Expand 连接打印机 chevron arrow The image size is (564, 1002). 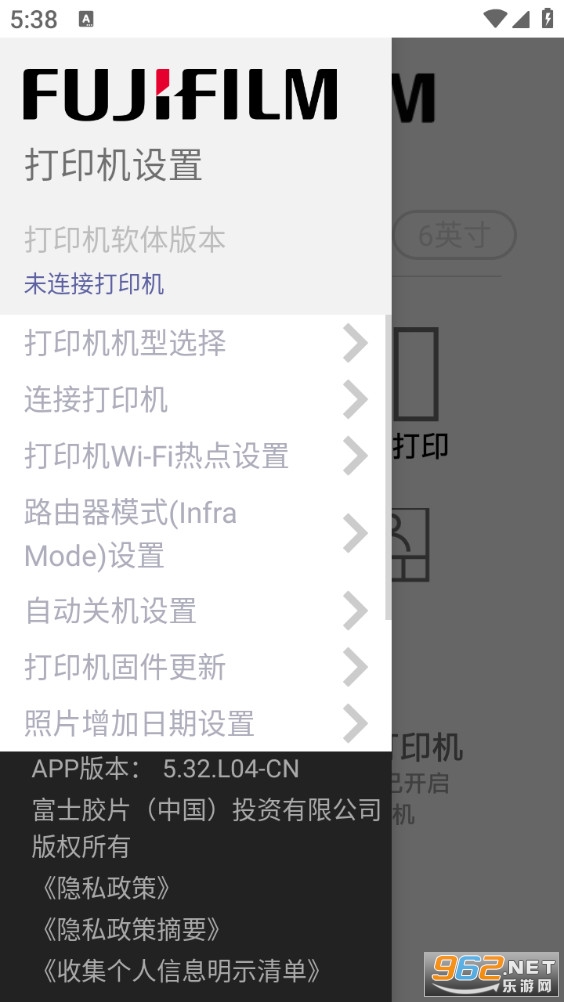pyautogui.click(x=355, y=399)
